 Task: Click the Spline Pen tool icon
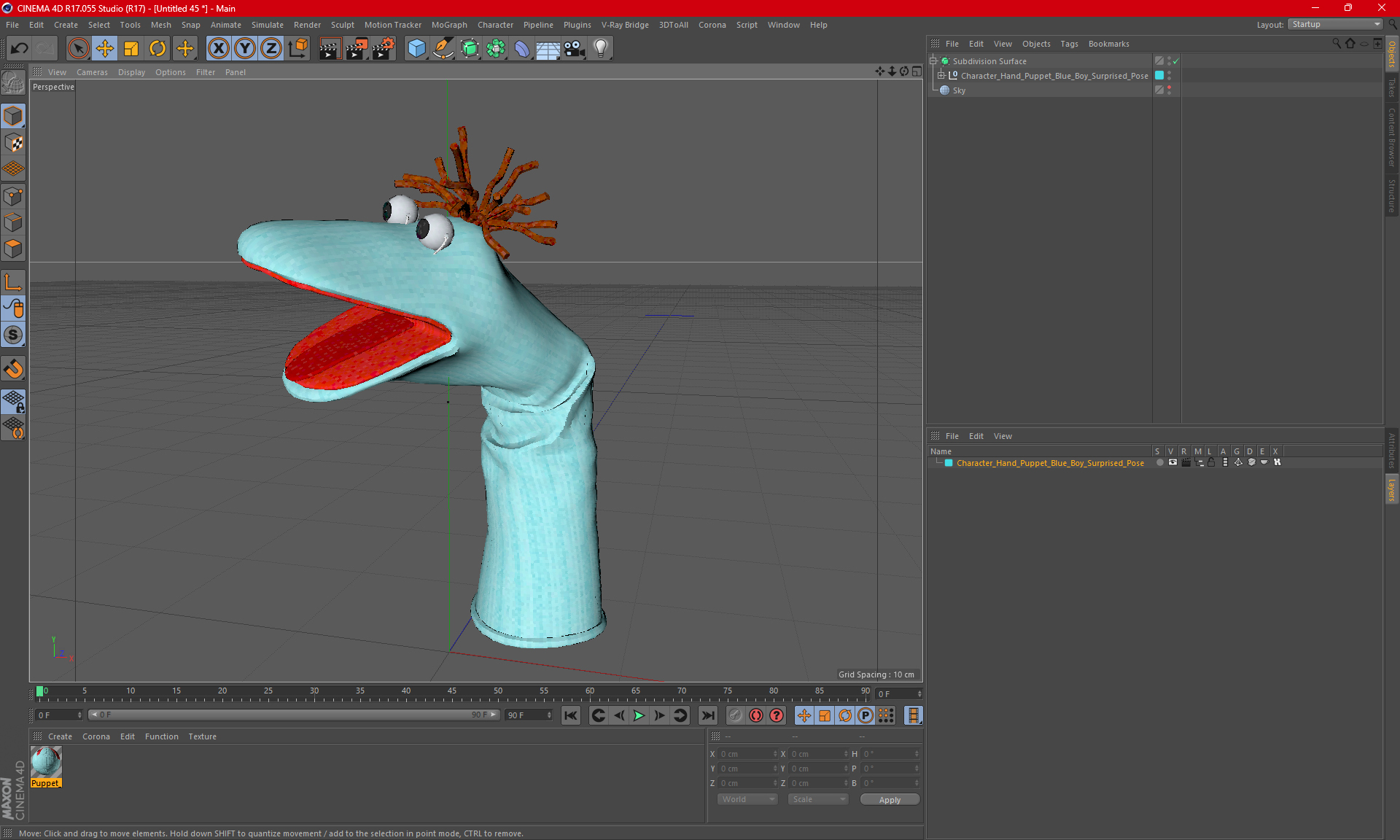[x=443, y=49]
